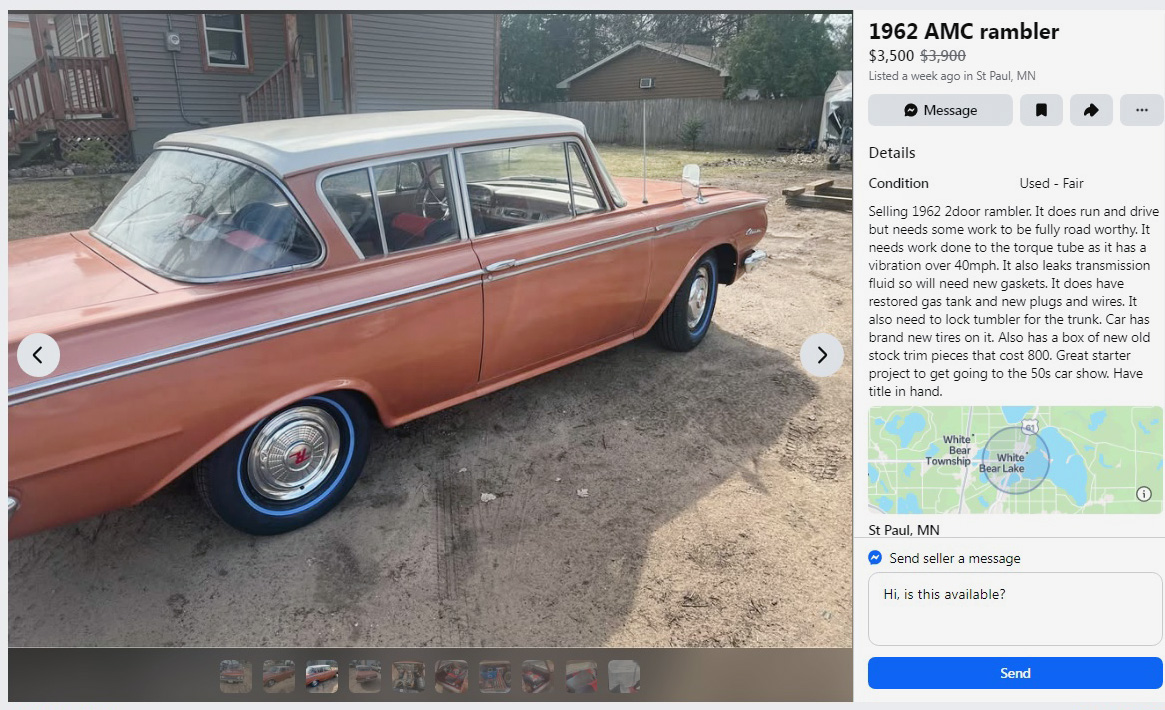
Task: Go to the previous photo
Action: coord(38,355)
